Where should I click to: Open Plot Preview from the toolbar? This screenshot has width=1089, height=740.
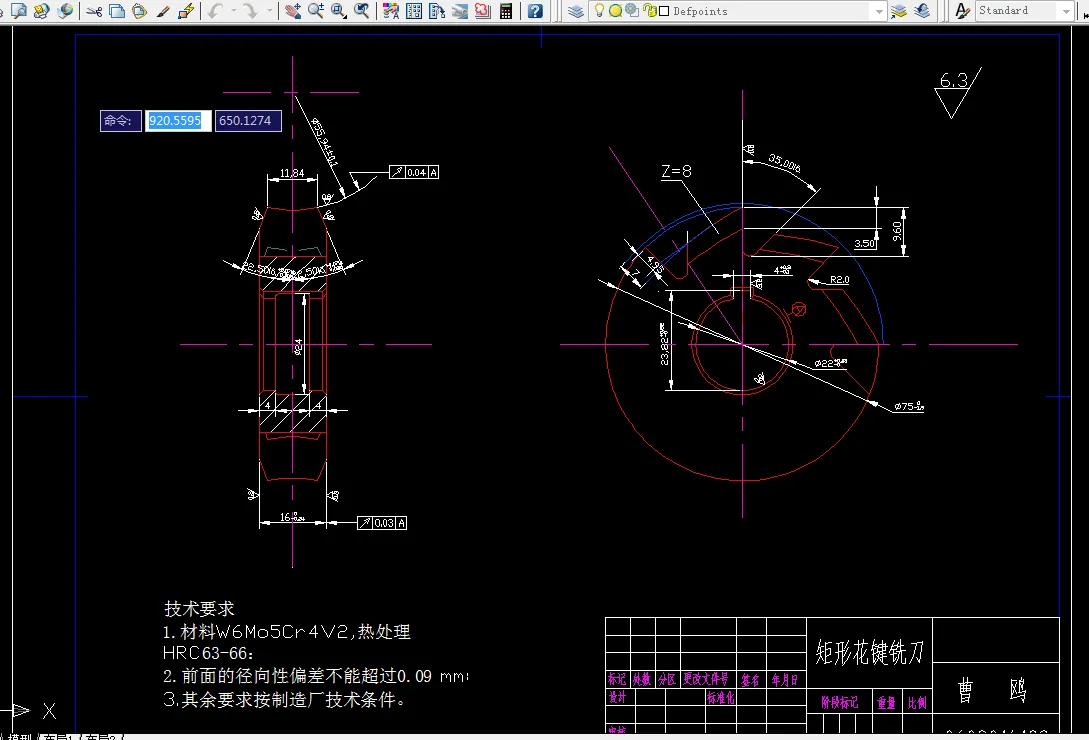coord(19,10)
